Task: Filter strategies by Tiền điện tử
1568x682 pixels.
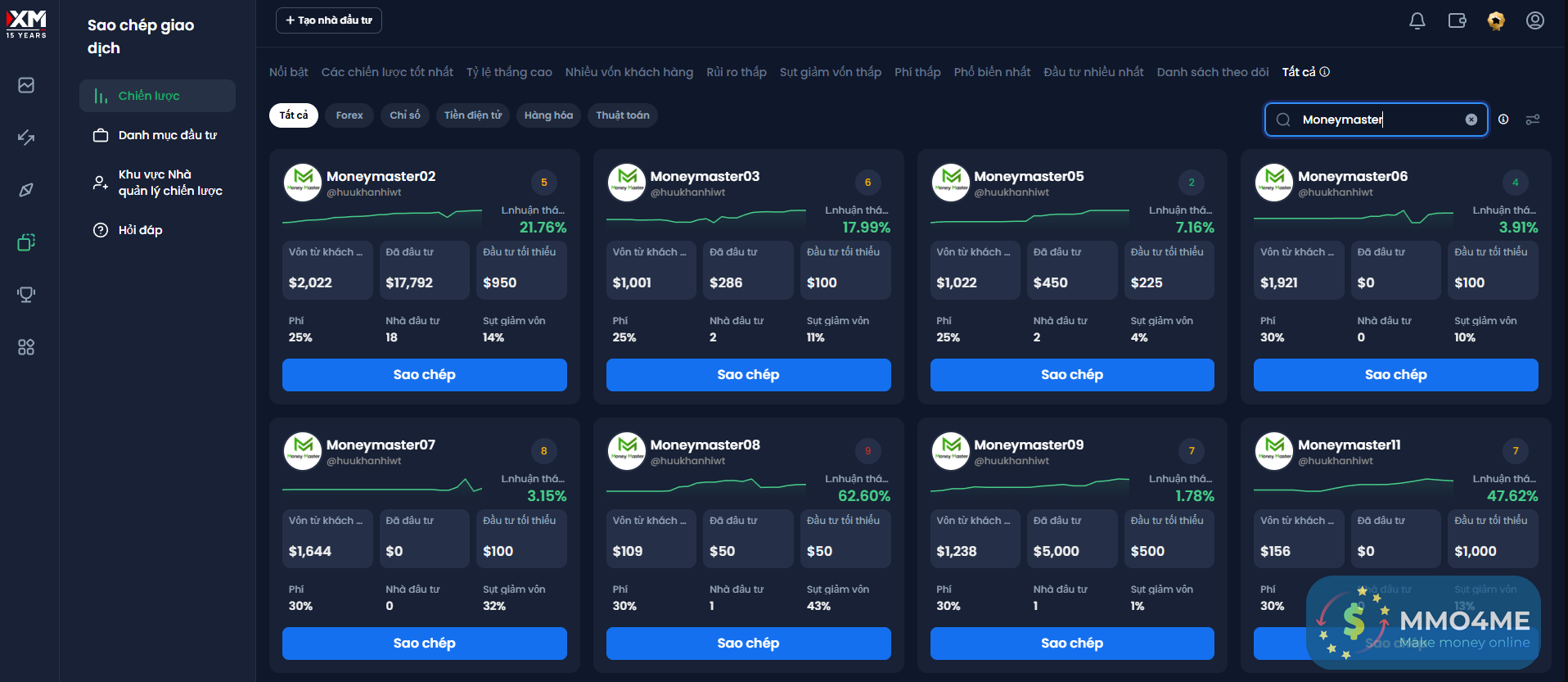Action: (473, 115)
